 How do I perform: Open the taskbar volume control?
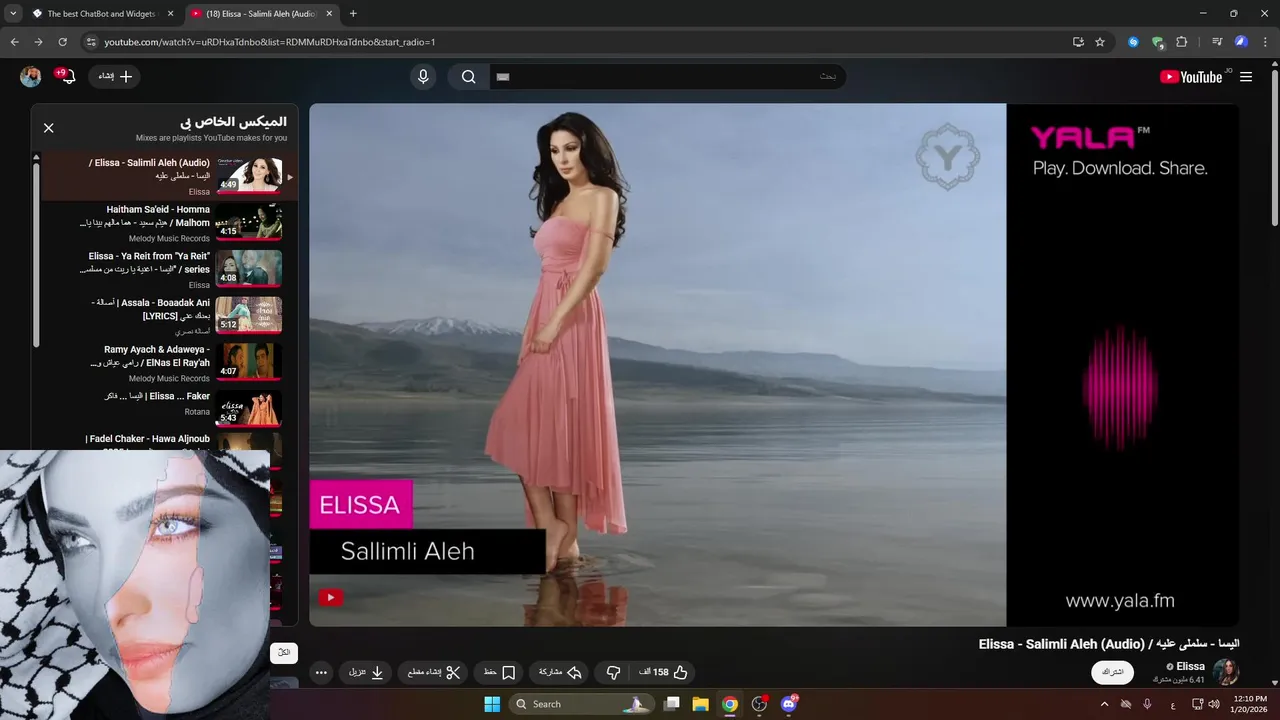pyautogui.click(x=1214, y=704)
